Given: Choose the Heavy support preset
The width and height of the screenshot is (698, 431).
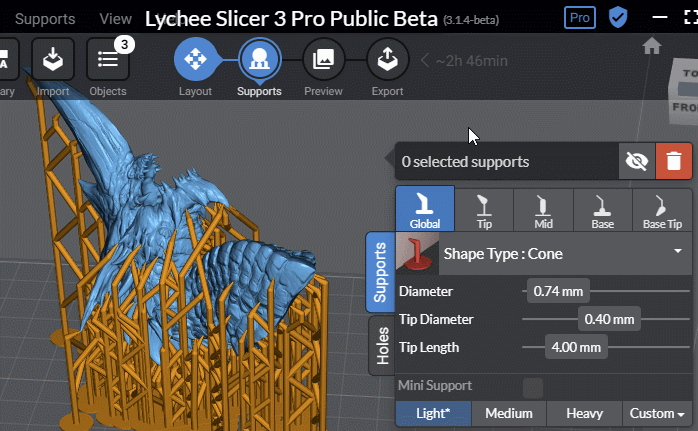Looking at the screenshot, I should point(584,413).
